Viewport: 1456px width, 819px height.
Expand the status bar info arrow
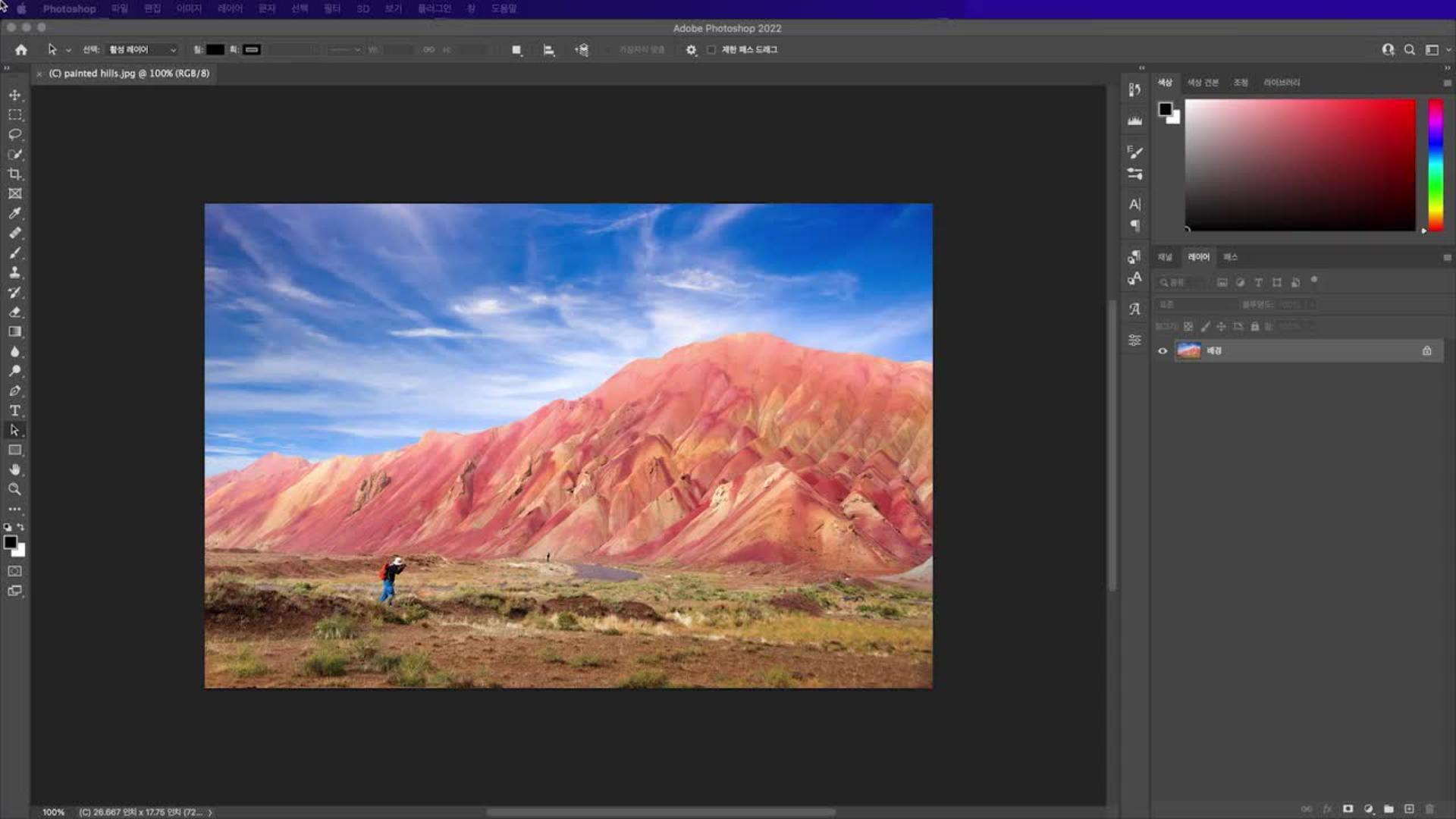(x=210, y=812)
